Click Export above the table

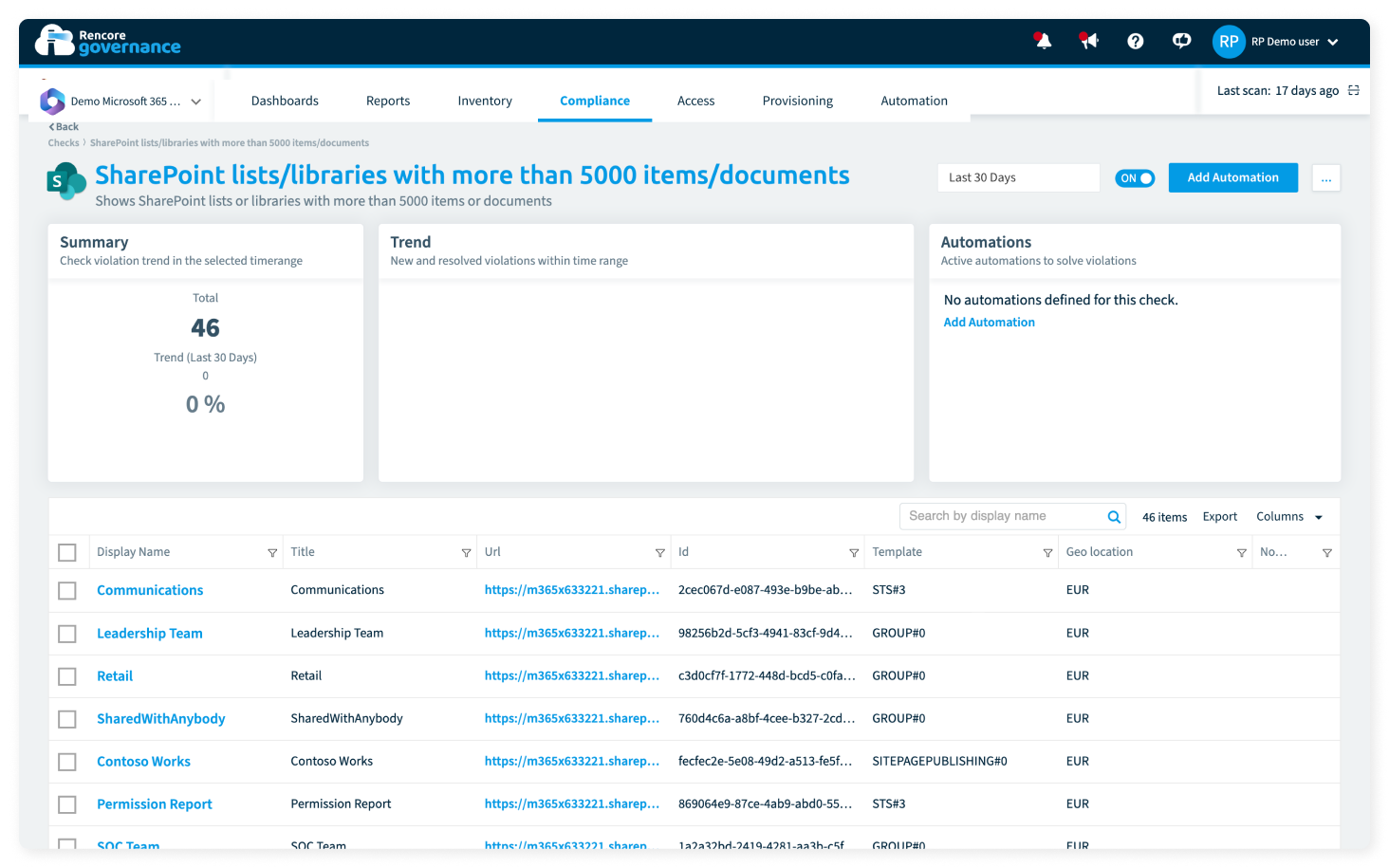pos(1219,517)
